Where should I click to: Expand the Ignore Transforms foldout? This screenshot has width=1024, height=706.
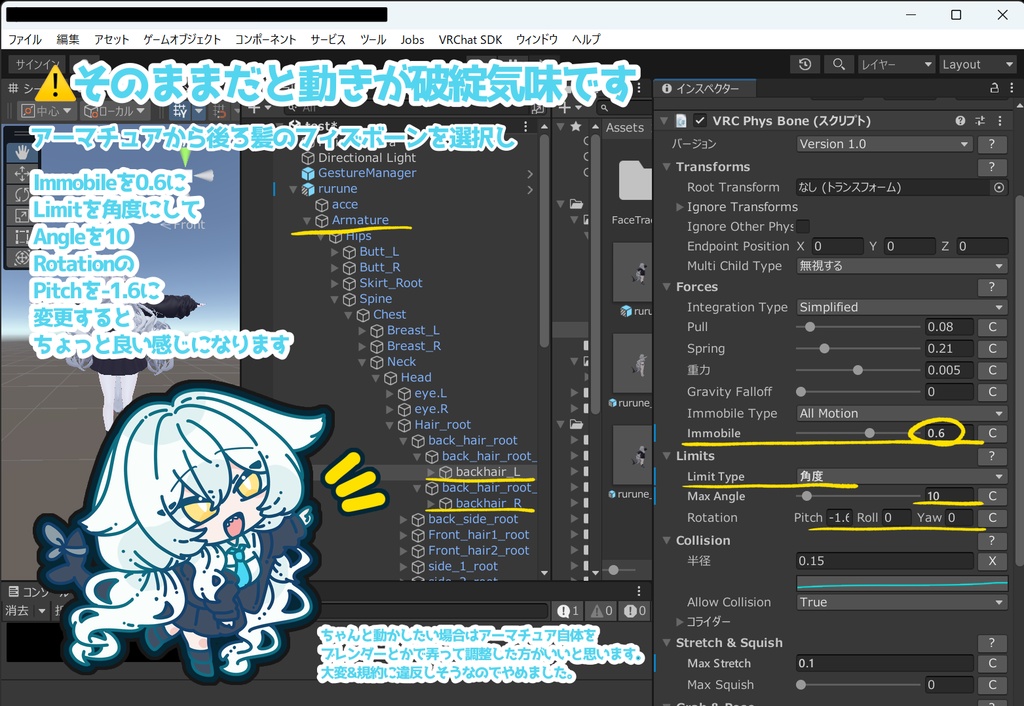tap(680, 207)
